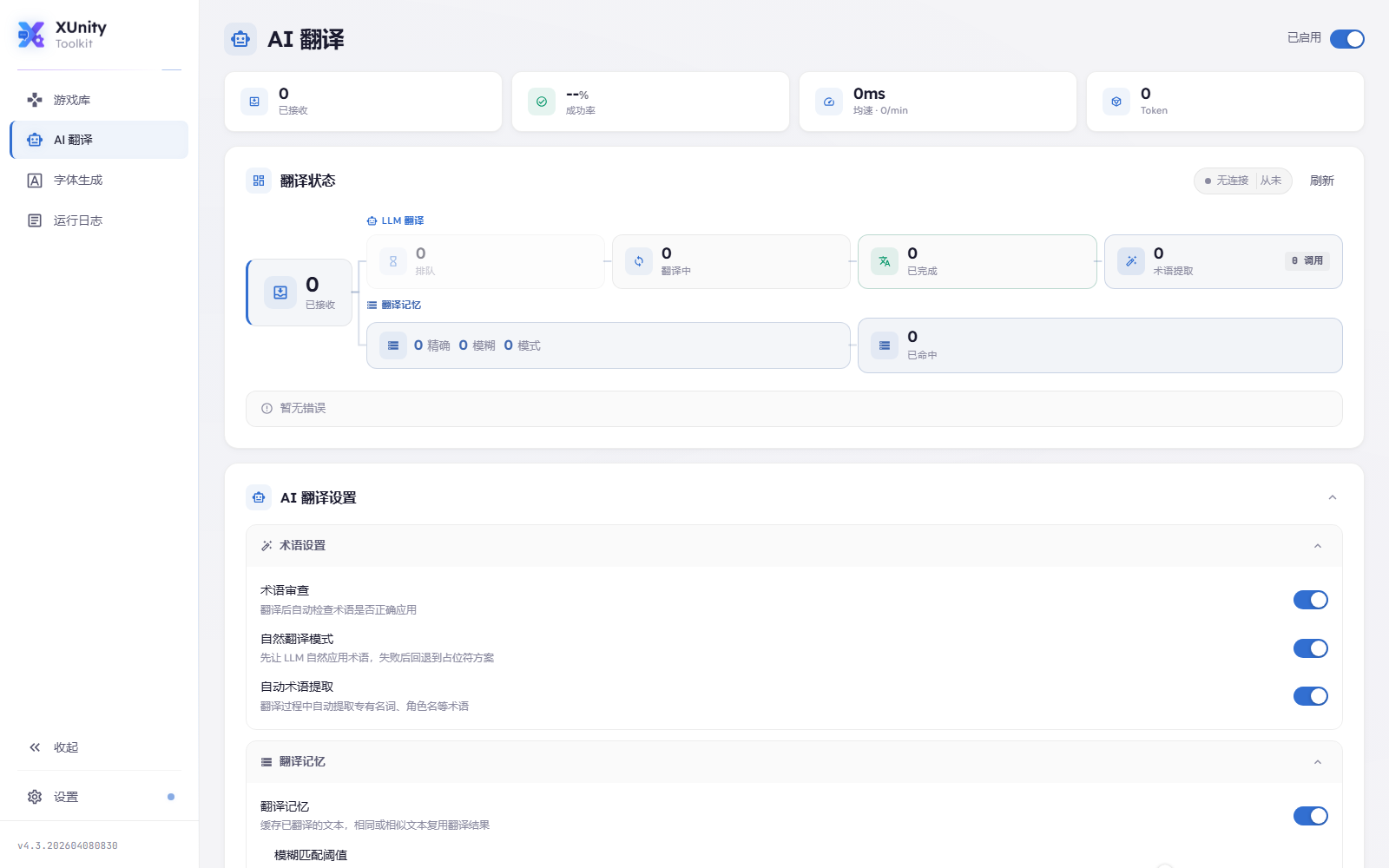Image resolution: width=1389 pixels, height=868 pixels.
Task: Click the 运行日志 document icon
Action: tap(35, 220)
